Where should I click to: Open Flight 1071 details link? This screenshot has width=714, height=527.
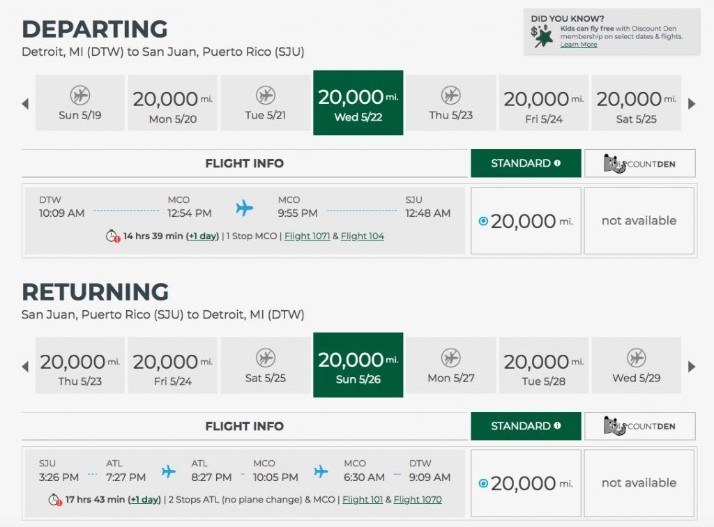click(308, 237)
